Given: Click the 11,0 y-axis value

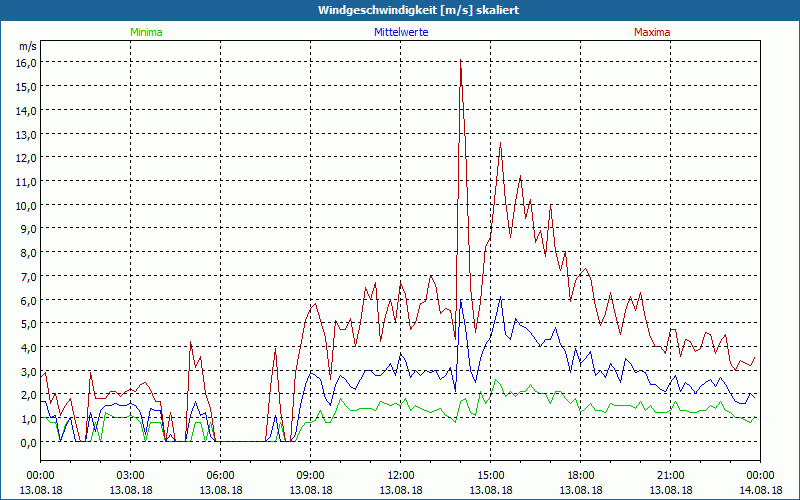Looking at the screenshot, I should tap(27, 182).
